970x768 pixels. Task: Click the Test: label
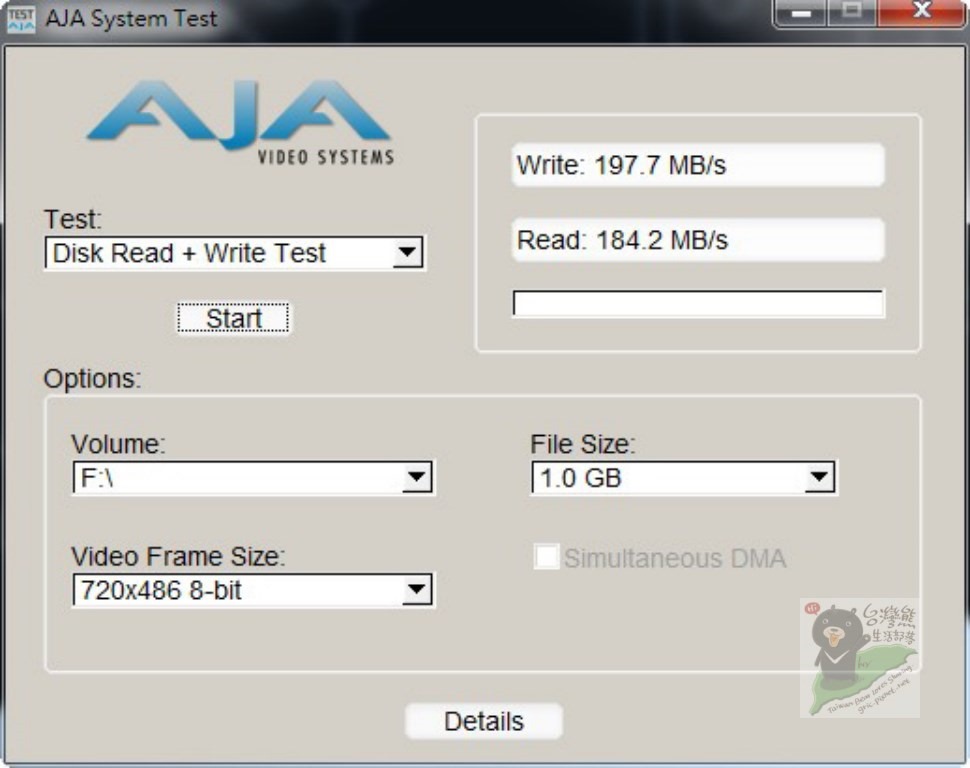click(72, 219)
